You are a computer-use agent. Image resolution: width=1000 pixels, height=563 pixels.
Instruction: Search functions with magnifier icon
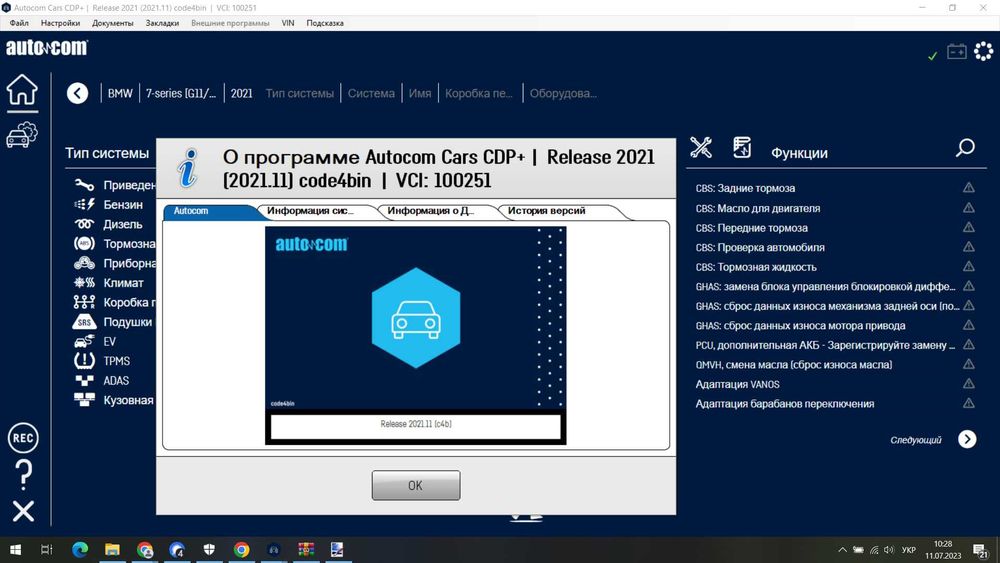(x=966, y=148)
